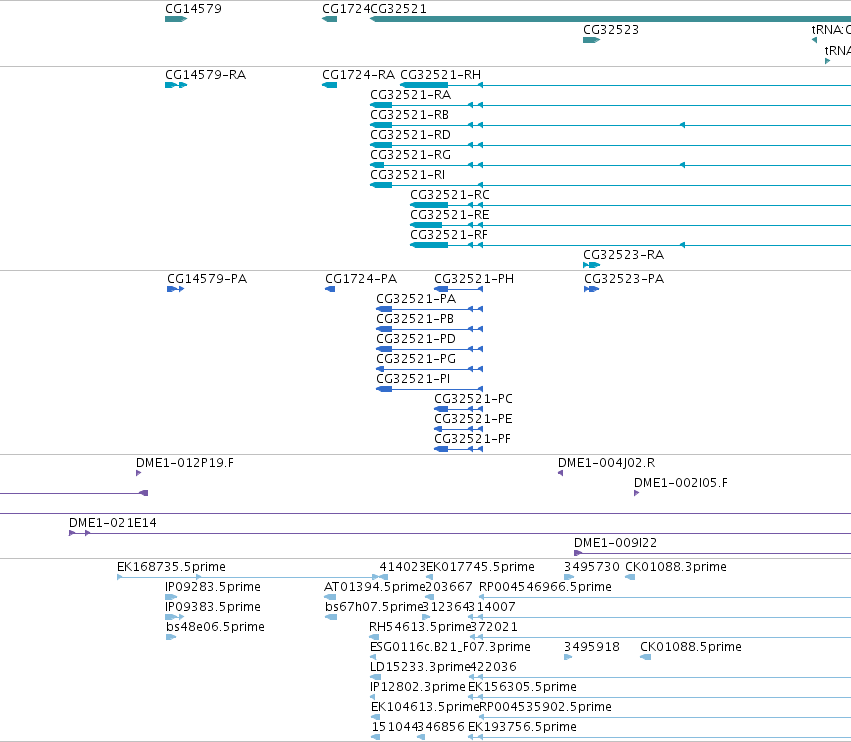Select the 3495730 EST label
Screen dimensions: 851x742
tap(592, 567)
